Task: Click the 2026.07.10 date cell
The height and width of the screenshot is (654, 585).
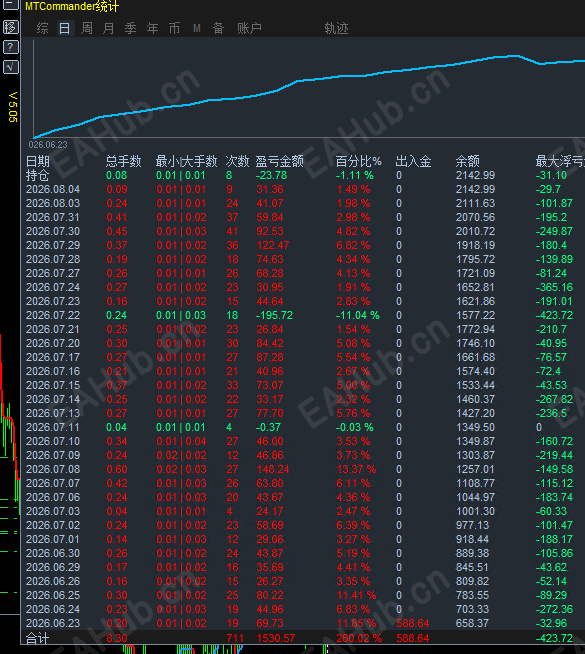Action: pyautogui.click(x=53, y=441)
